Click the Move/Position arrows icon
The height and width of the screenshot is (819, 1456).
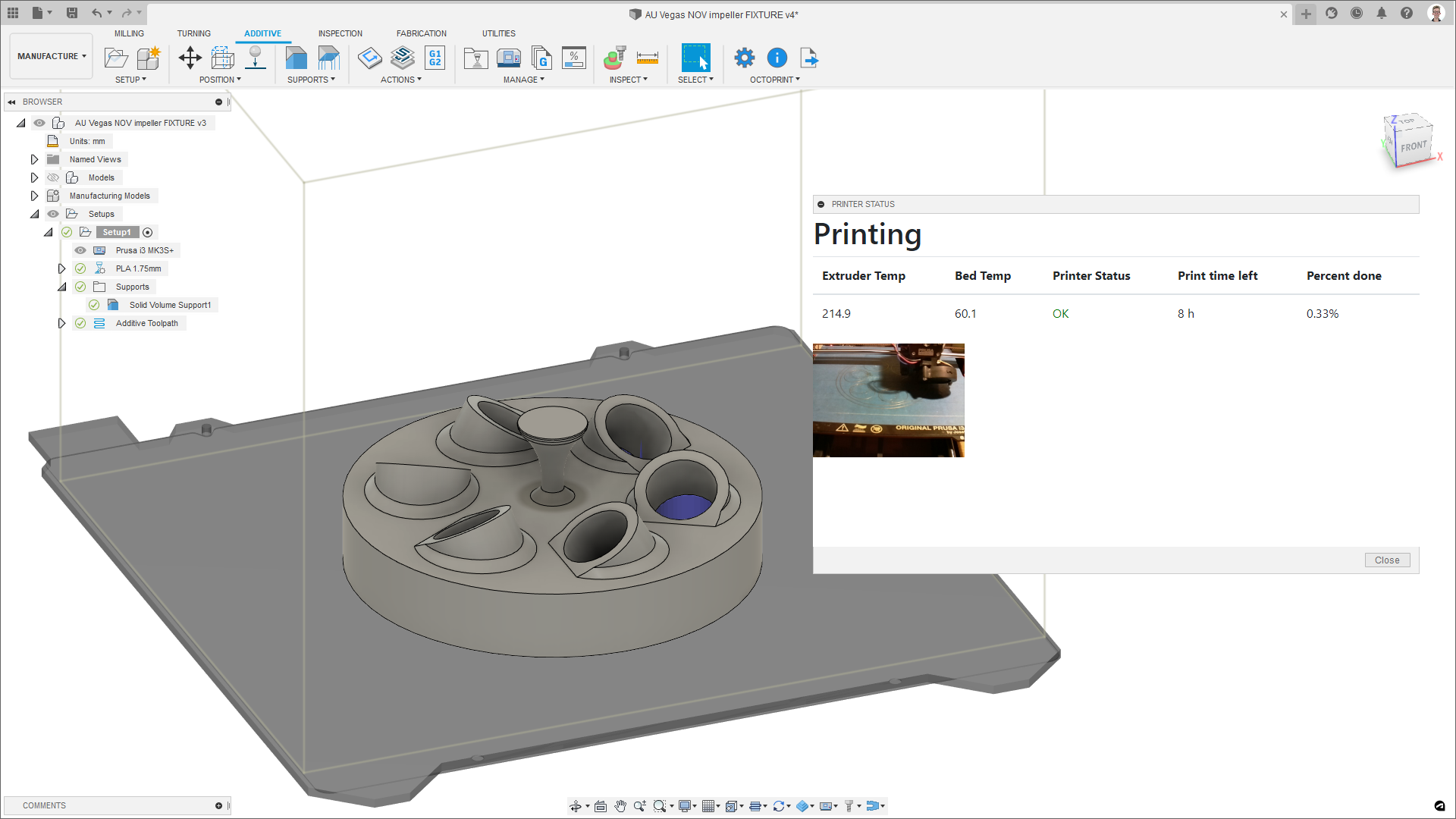(x=190, y=58)
